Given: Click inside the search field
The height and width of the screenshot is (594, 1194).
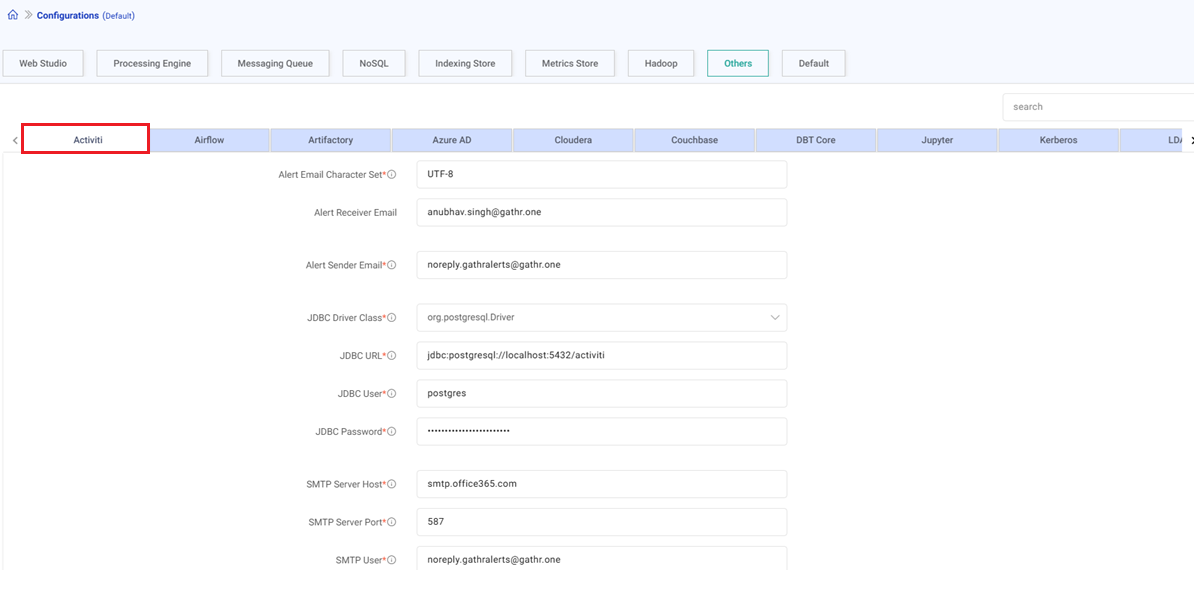Looking at the screenshot, I should pos(1090,106).
